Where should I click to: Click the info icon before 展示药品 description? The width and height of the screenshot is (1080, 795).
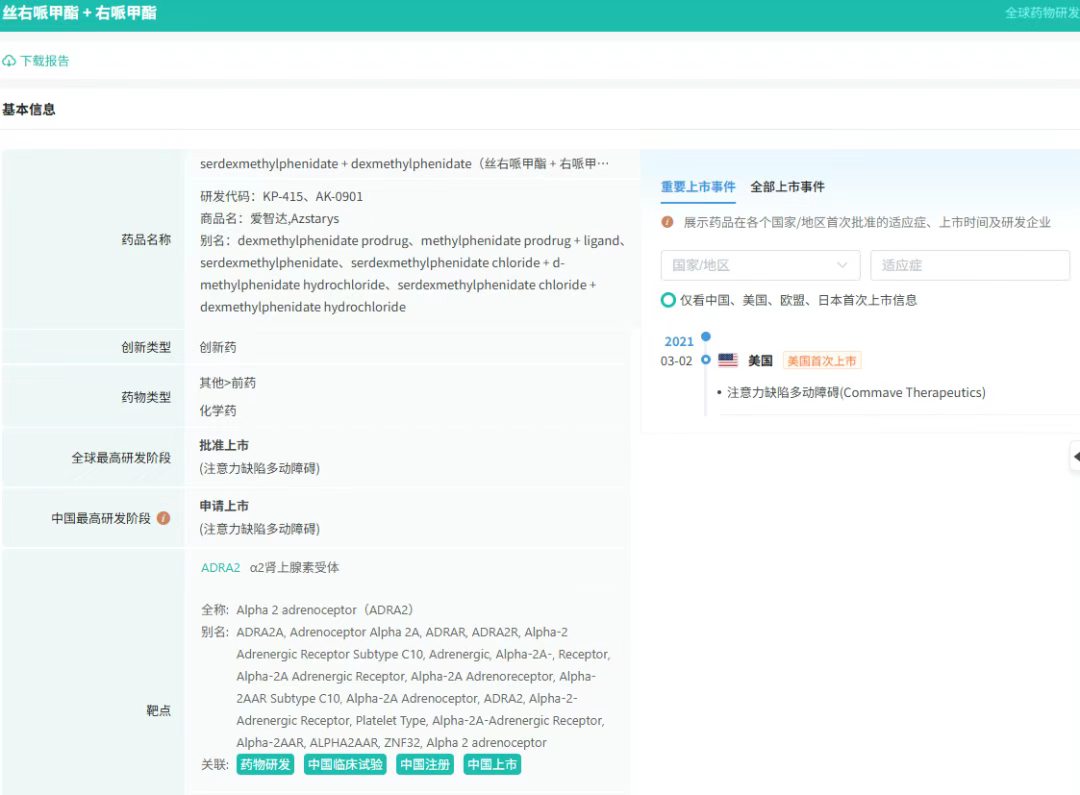tap(667, 222)
